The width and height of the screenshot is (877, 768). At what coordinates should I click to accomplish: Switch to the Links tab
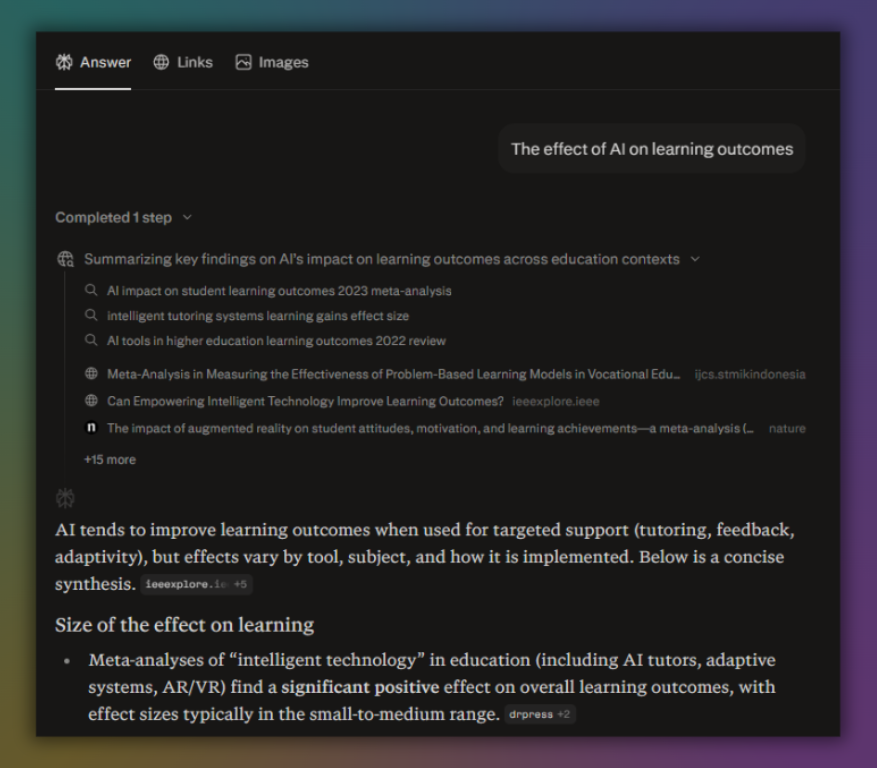click(183, 62)
